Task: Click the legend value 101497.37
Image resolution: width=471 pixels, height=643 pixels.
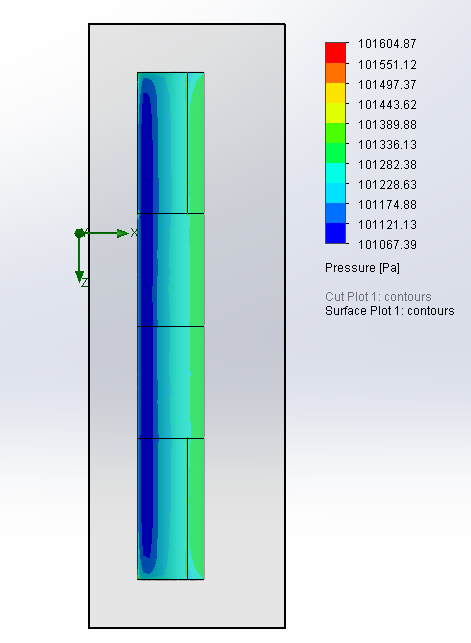Action: point(387,84)
